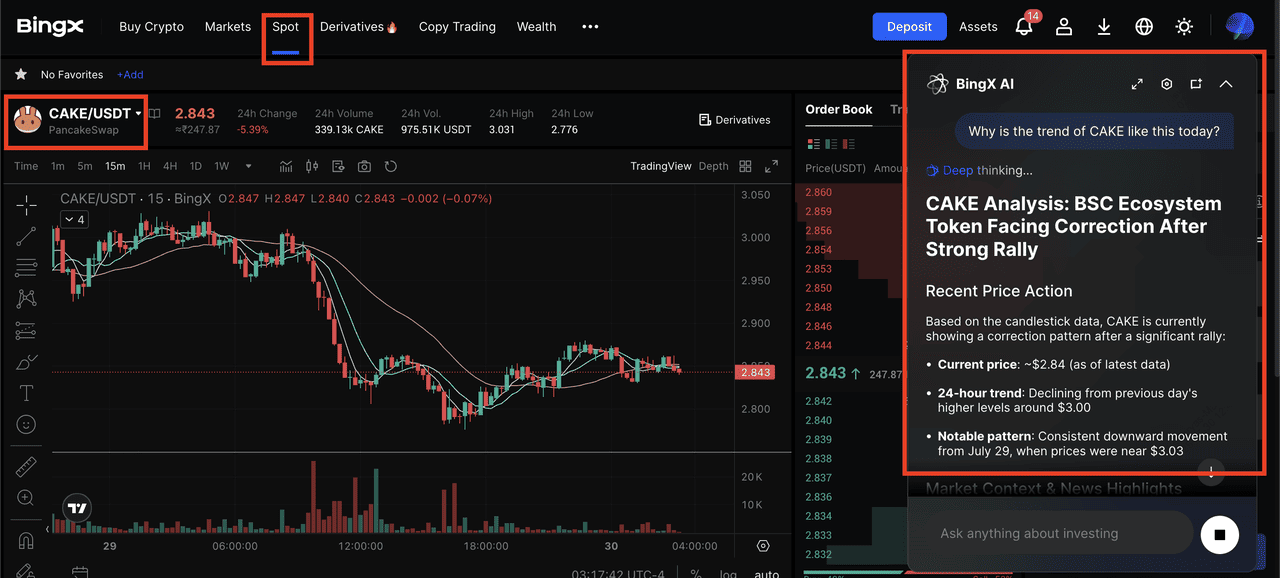
Task: Click the favorites star icon
Action: [21, 74]
